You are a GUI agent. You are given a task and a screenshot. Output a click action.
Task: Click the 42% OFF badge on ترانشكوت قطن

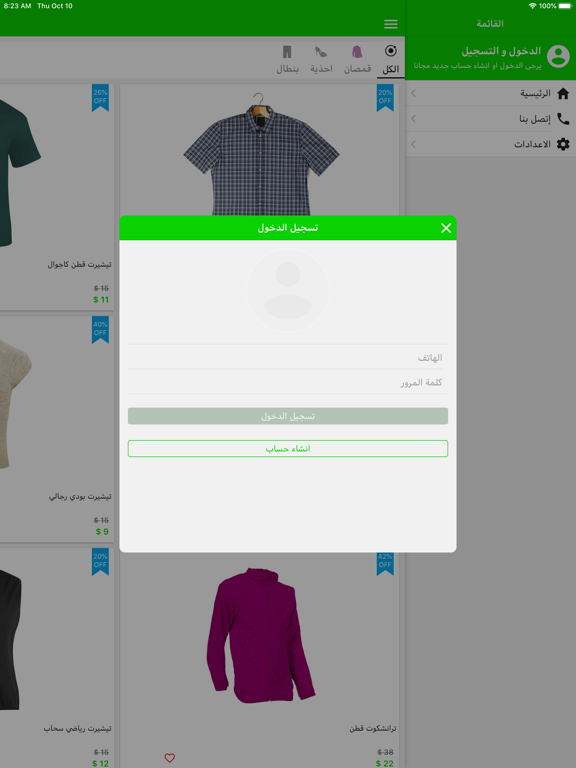[x=385, y=563]
